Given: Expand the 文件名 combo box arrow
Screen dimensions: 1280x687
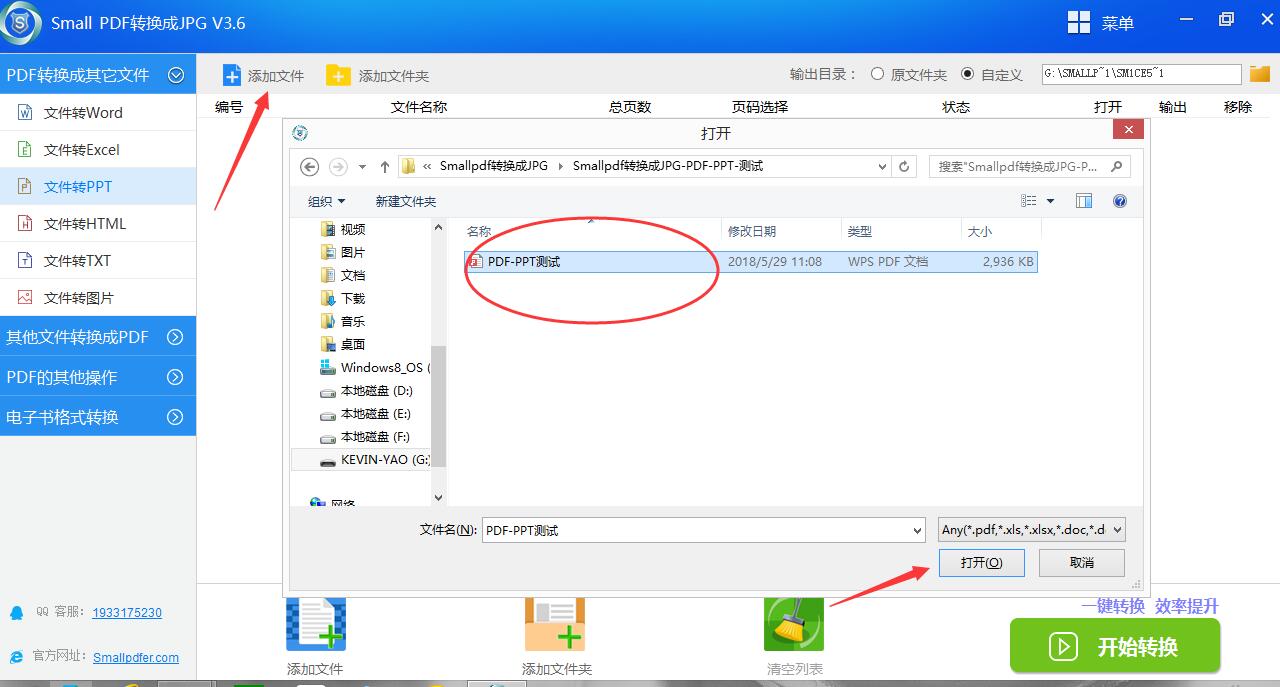Looking at the screenshot, I should point(916,529).
